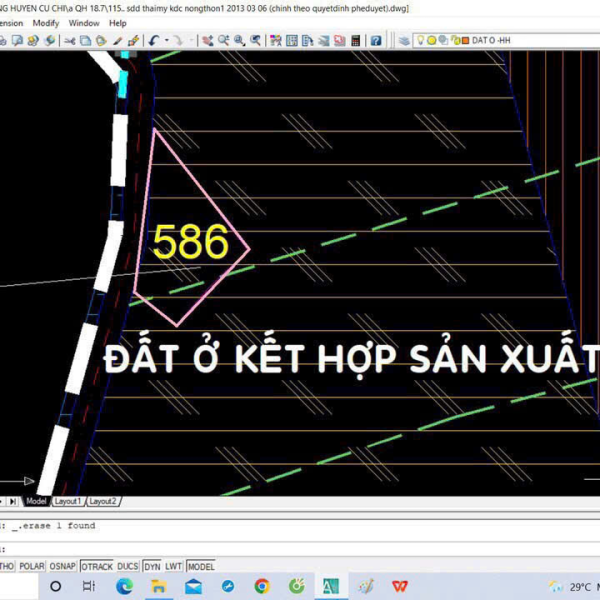Image resolution: width=600 pixels, height=600 pixels.
Task: Toggle freeze sun icon for layer DAT O-HH
Action: pos(432,40)
